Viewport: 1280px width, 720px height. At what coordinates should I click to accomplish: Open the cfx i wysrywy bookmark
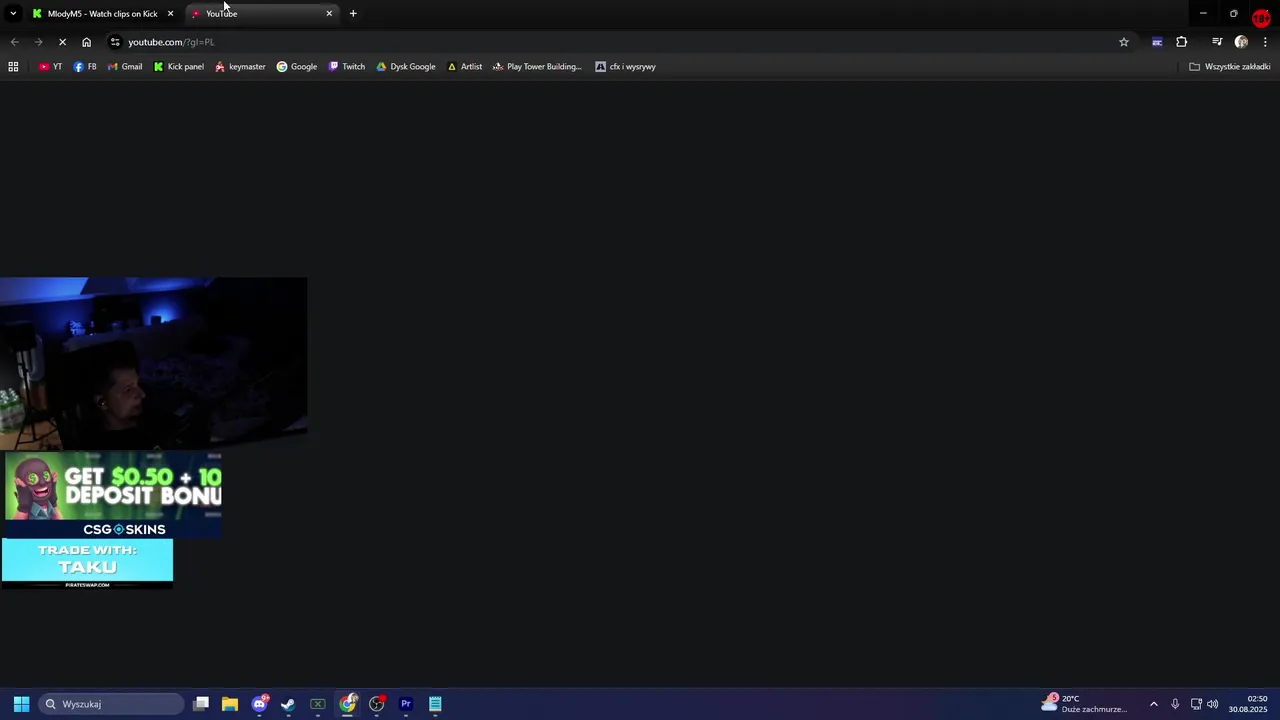point(626,67)
